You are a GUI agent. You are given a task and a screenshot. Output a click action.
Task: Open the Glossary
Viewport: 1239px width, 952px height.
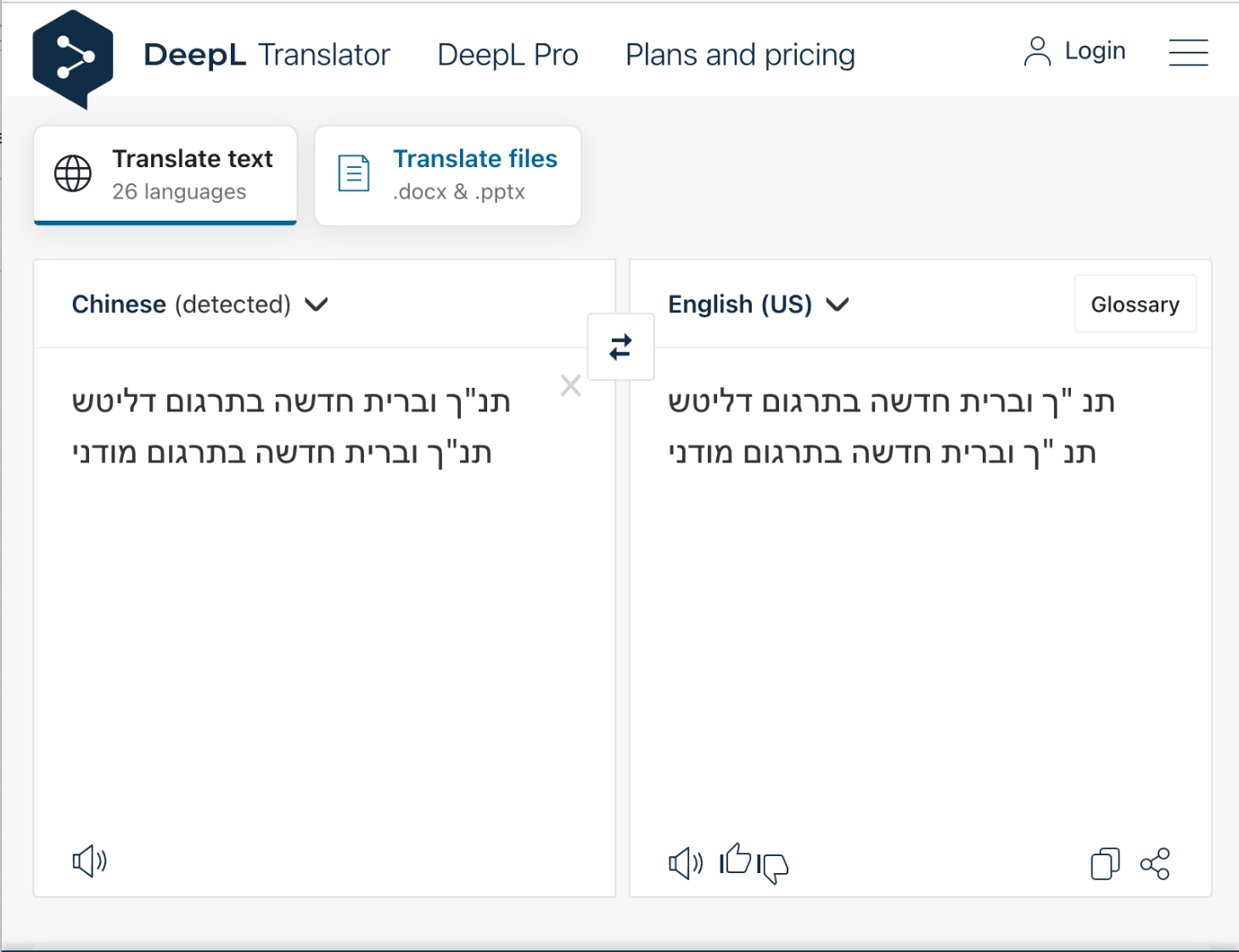point(1135,305)
